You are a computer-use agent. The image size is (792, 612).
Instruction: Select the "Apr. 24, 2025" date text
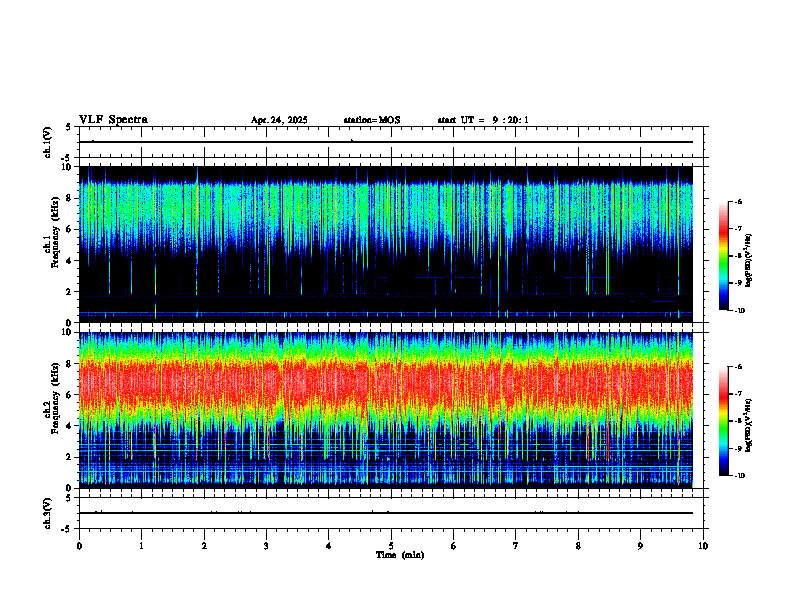click(x=279, y=120)
